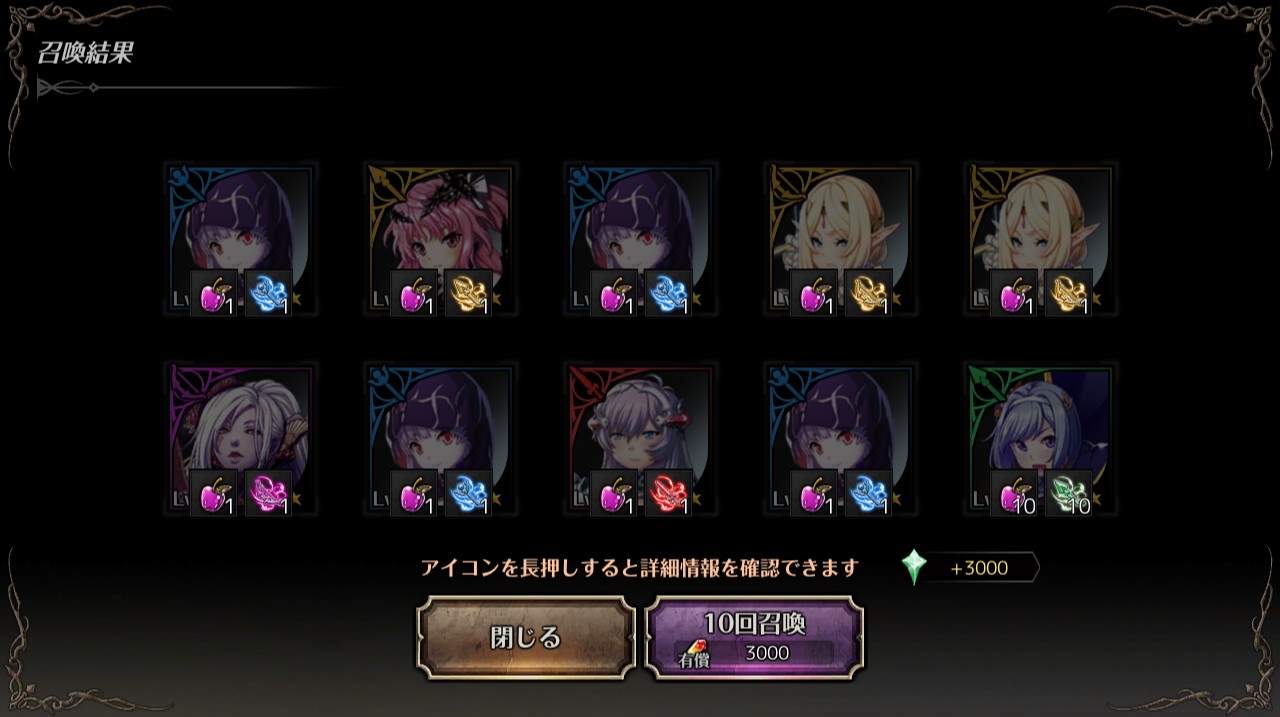Tap the purple fruit icon on first card
The height and width of the screenshot is (717, 1280).
click(214, 293)
